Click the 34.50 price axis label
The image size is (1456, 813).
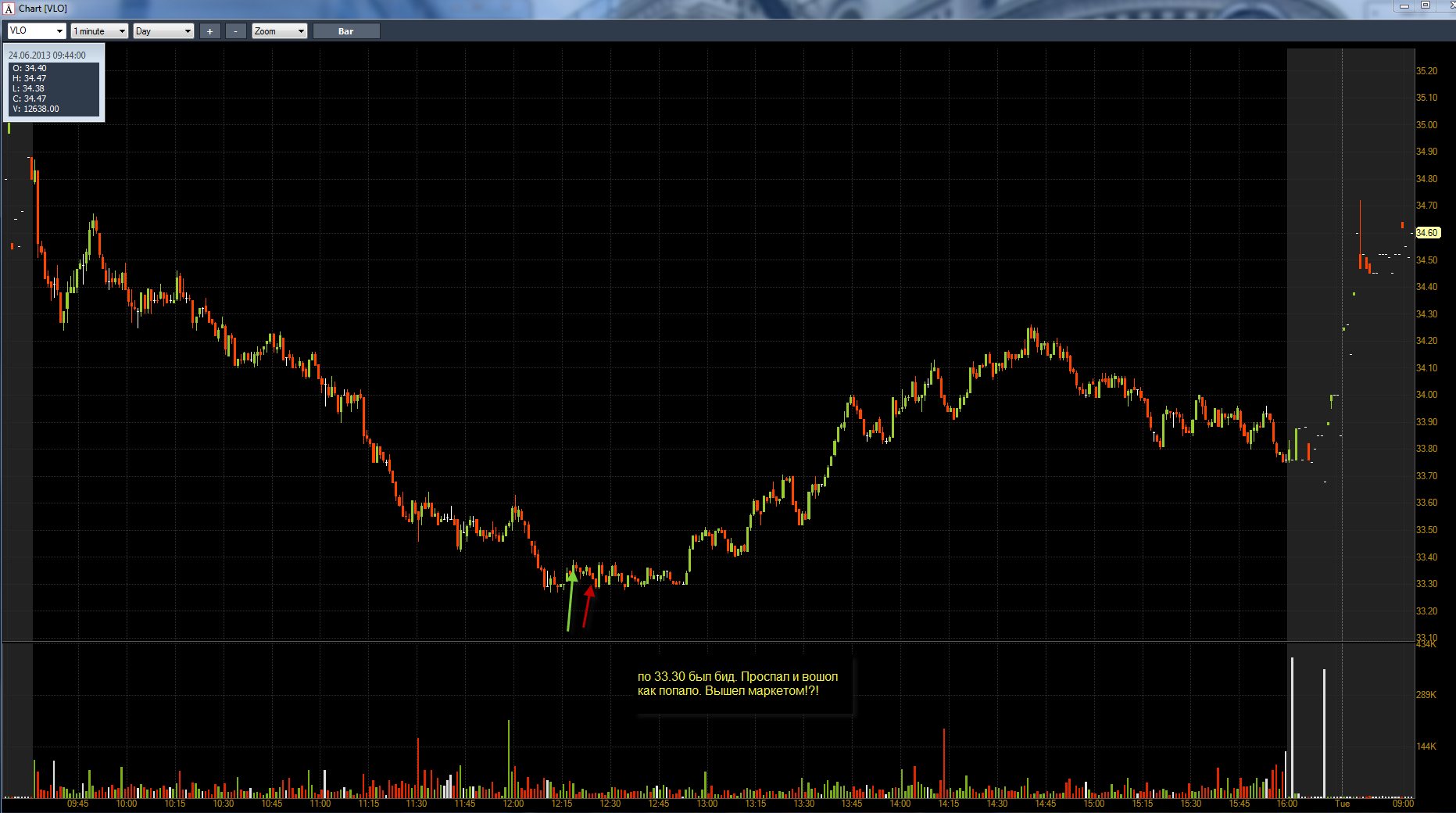[1426, 260]
